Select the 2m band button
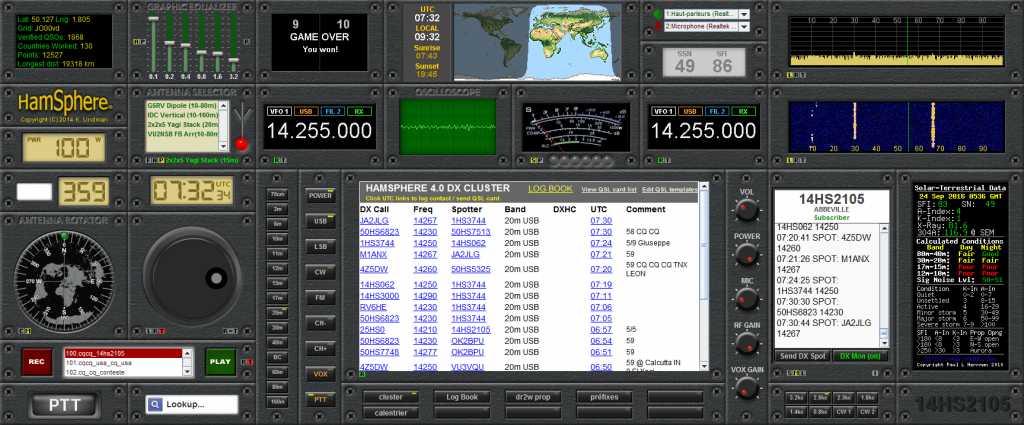The image size is (1024, 425). point(278,209)
